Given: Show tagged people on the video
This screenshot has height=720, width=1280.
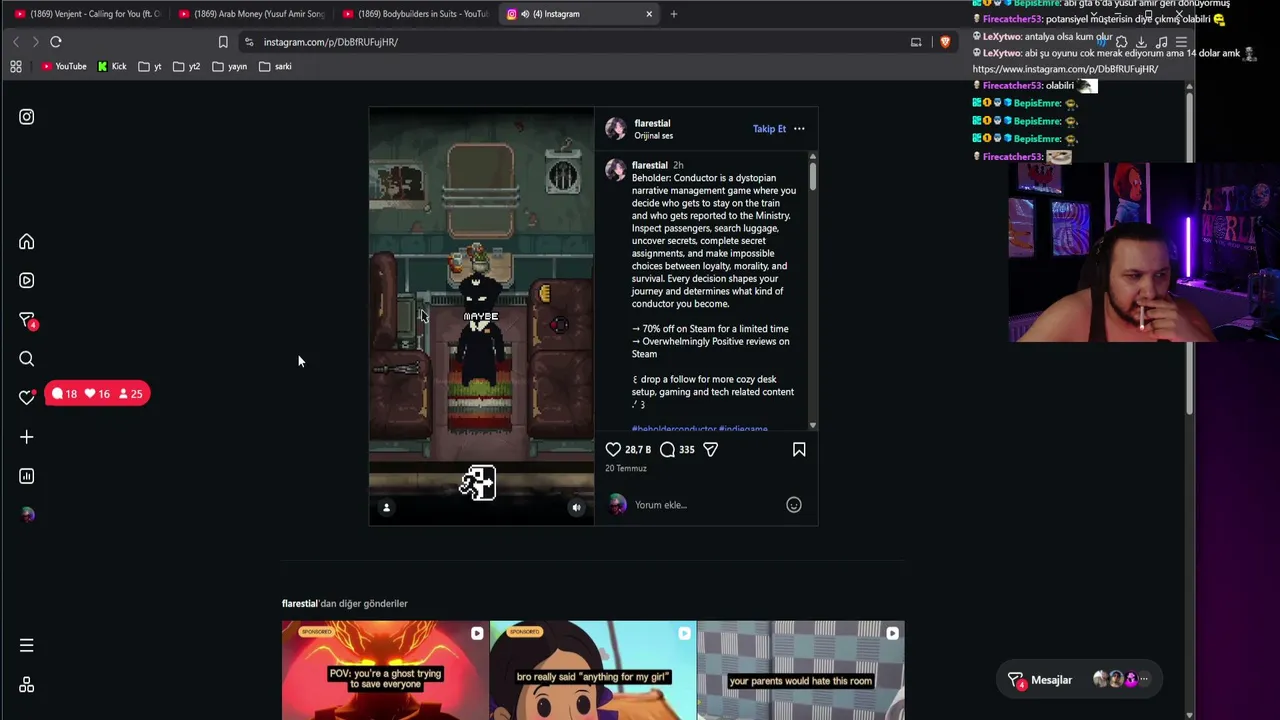Looking at the screenshot, I should tap(386, 508).
